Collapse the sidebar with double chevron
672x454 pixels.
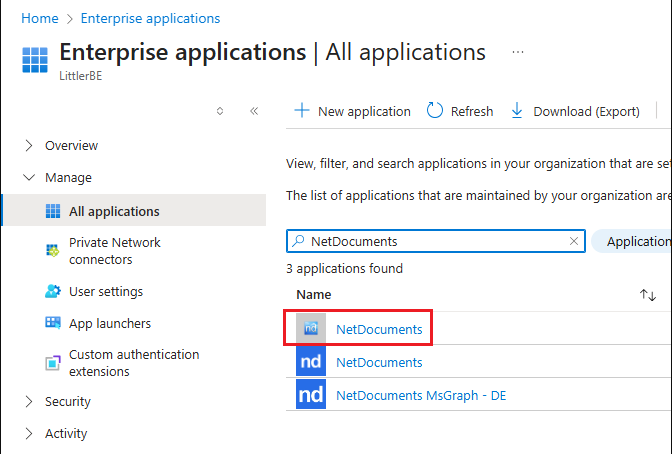[254, 111]
